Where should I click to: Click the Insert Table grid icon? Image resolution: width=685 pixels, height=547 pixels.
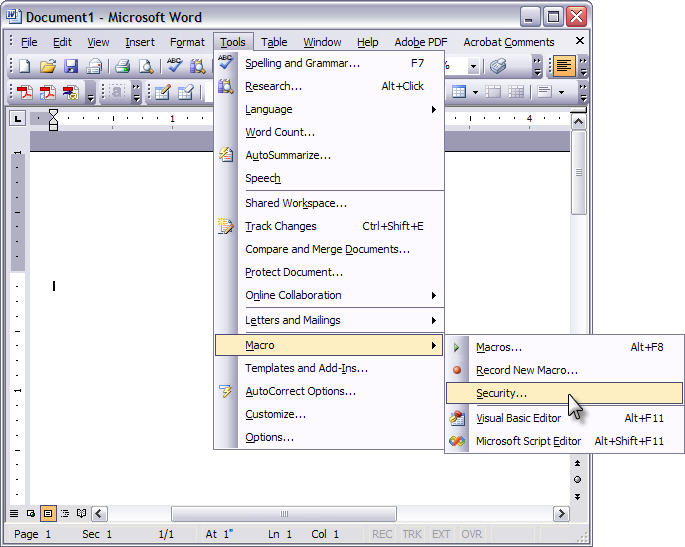pos(459,92)
